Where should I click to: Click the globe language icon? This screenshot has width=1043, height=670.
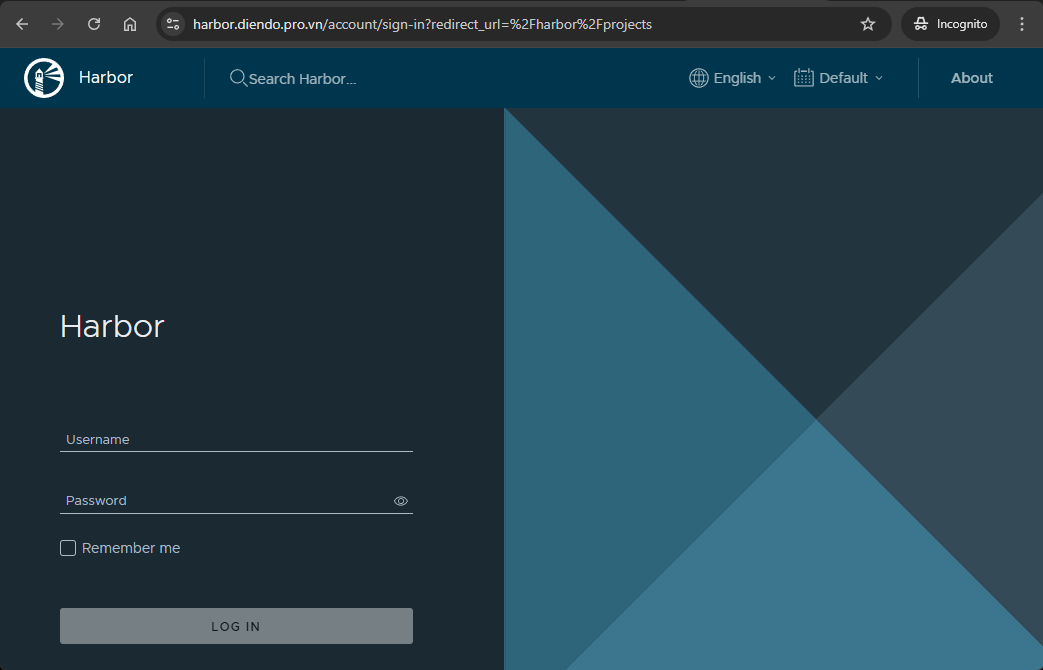tap(699, 78)
